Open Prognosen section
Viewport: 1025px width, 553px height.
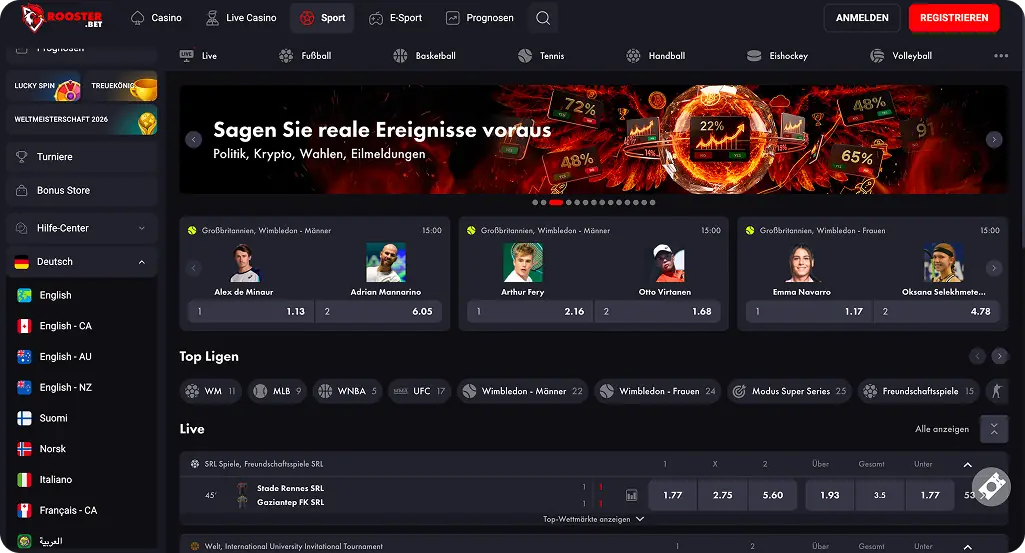click(480, 18)
